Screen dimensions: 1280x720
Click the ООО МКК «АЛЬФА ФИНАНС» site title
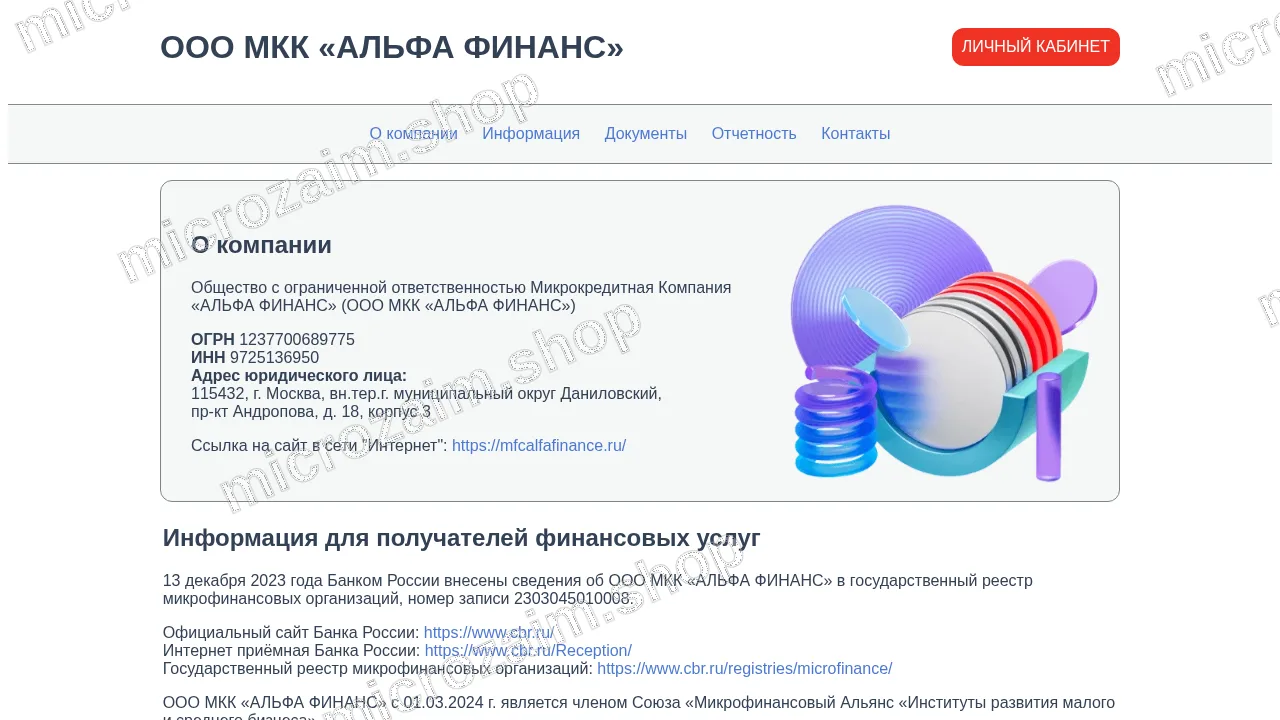click(x=392, y=48)
